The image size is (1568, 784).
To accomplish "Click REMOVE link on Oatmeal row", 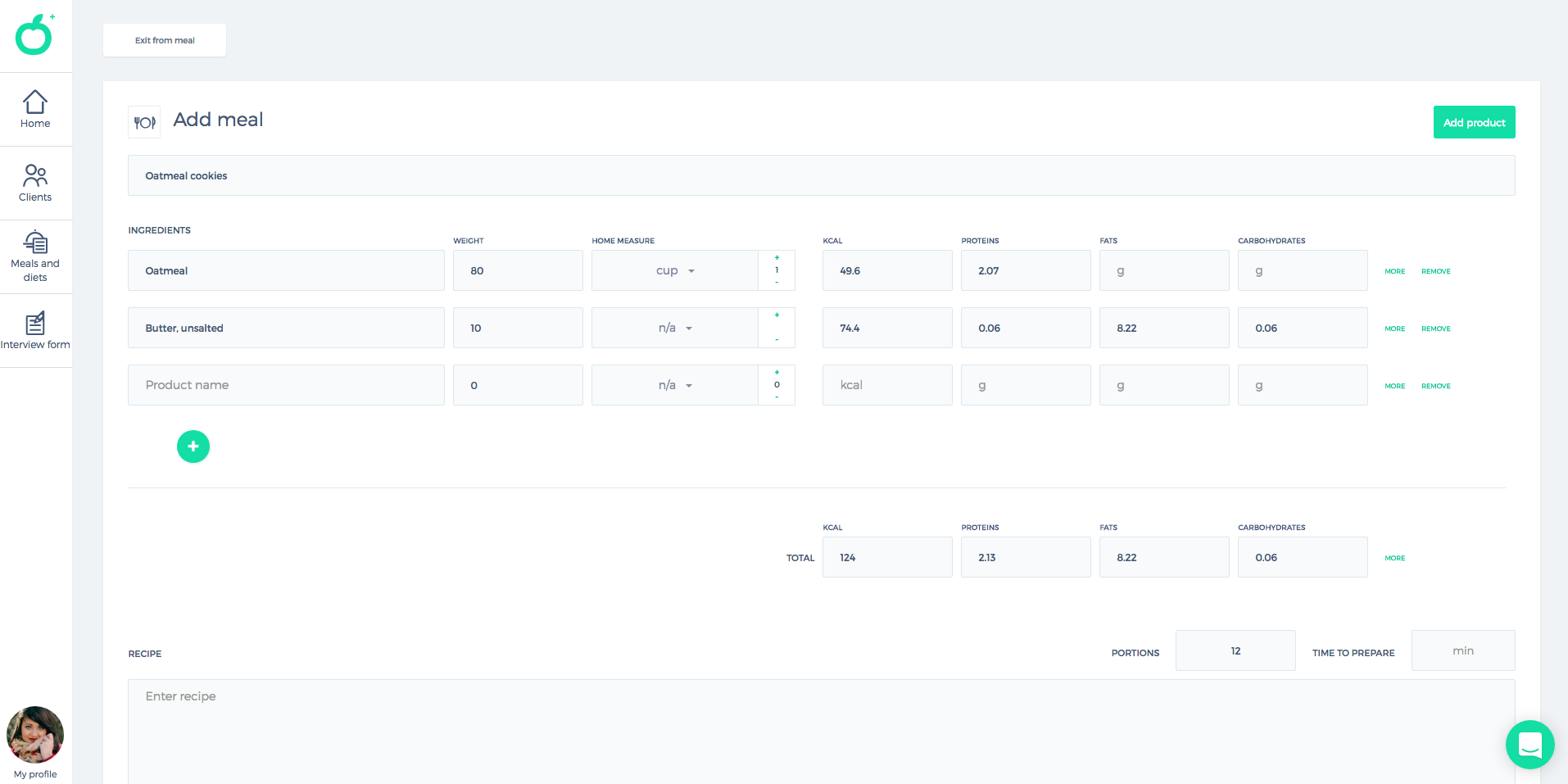I will (1435, 271).
